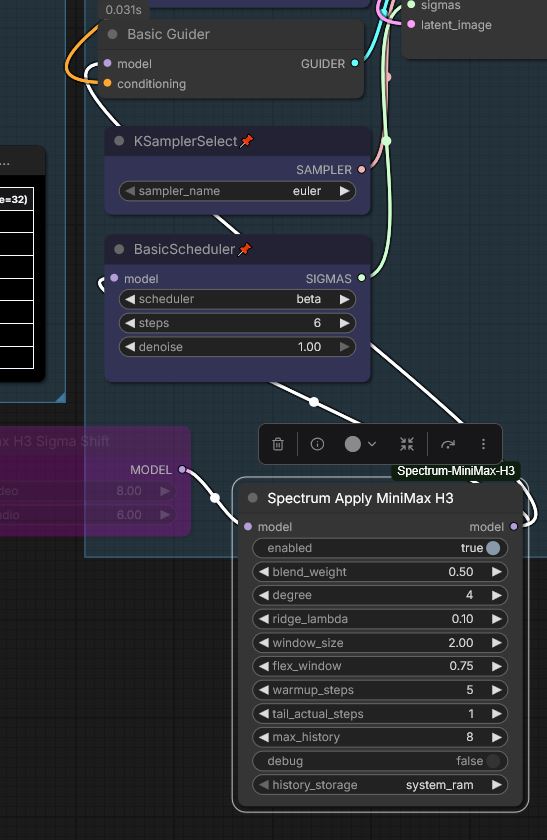
Task: Decrease denoise value with left arrow
Action: 129,347
